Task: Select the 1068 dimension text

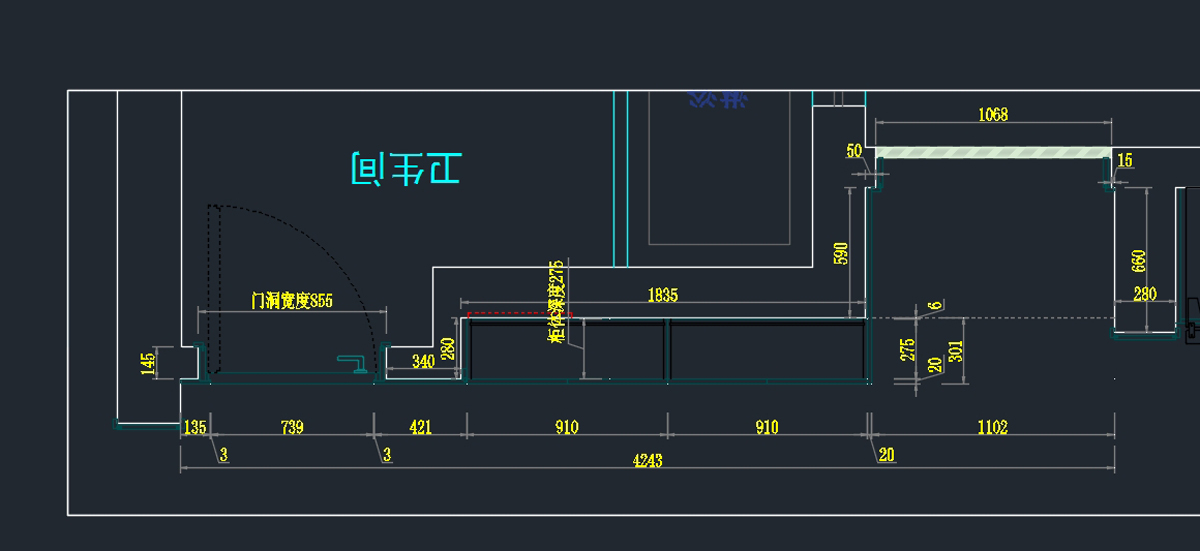Action: point(992,115)
